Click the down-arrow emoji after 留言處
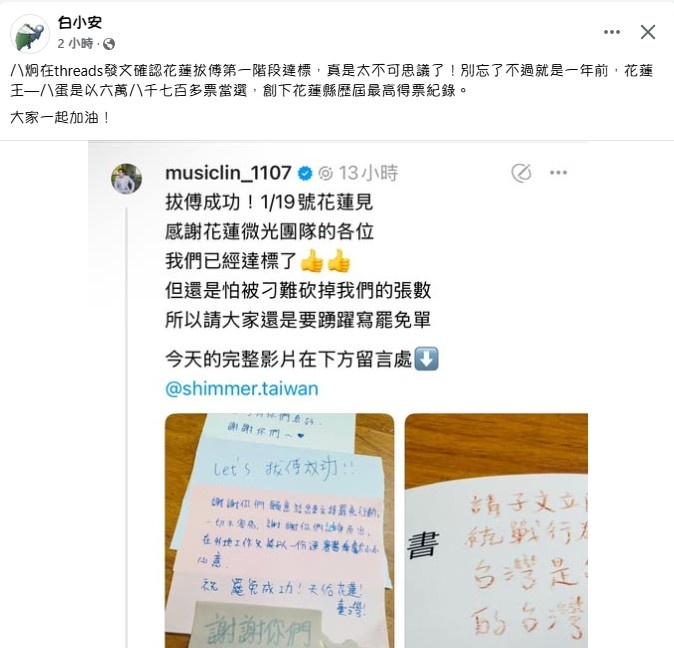The height and width of the screenshot is (648, 674). tap(426, 359)
